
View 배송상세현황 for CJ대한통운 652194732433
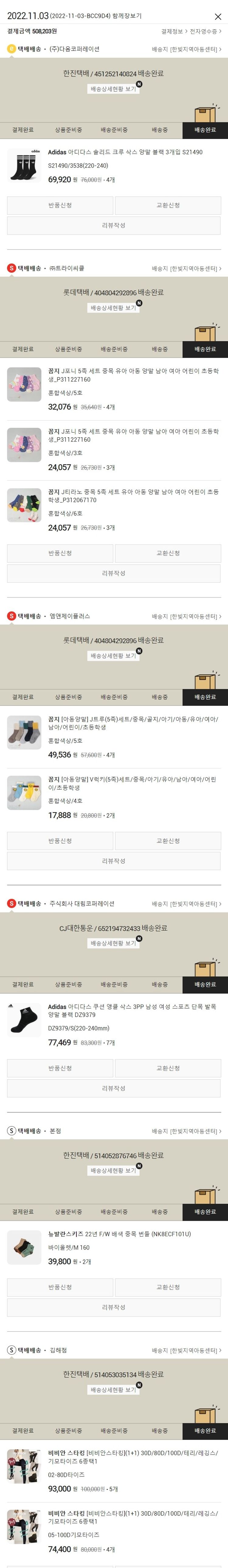[x=113, y=943]
